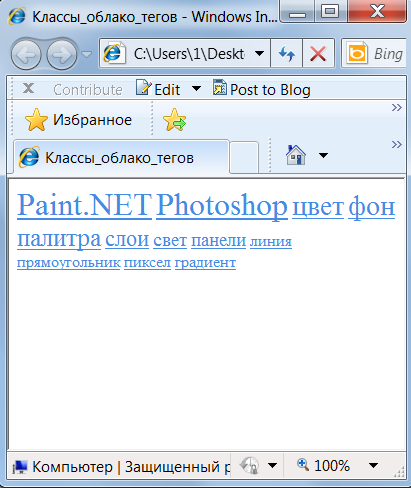Click the protected mode shield icon in status bar
The width and height of the screenshot is (411, 488).
250,465
